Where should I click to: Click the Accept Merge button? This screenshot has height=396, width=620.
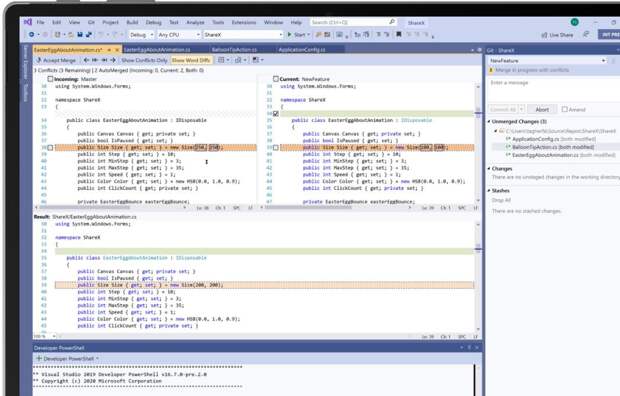[x=56, y=60]
